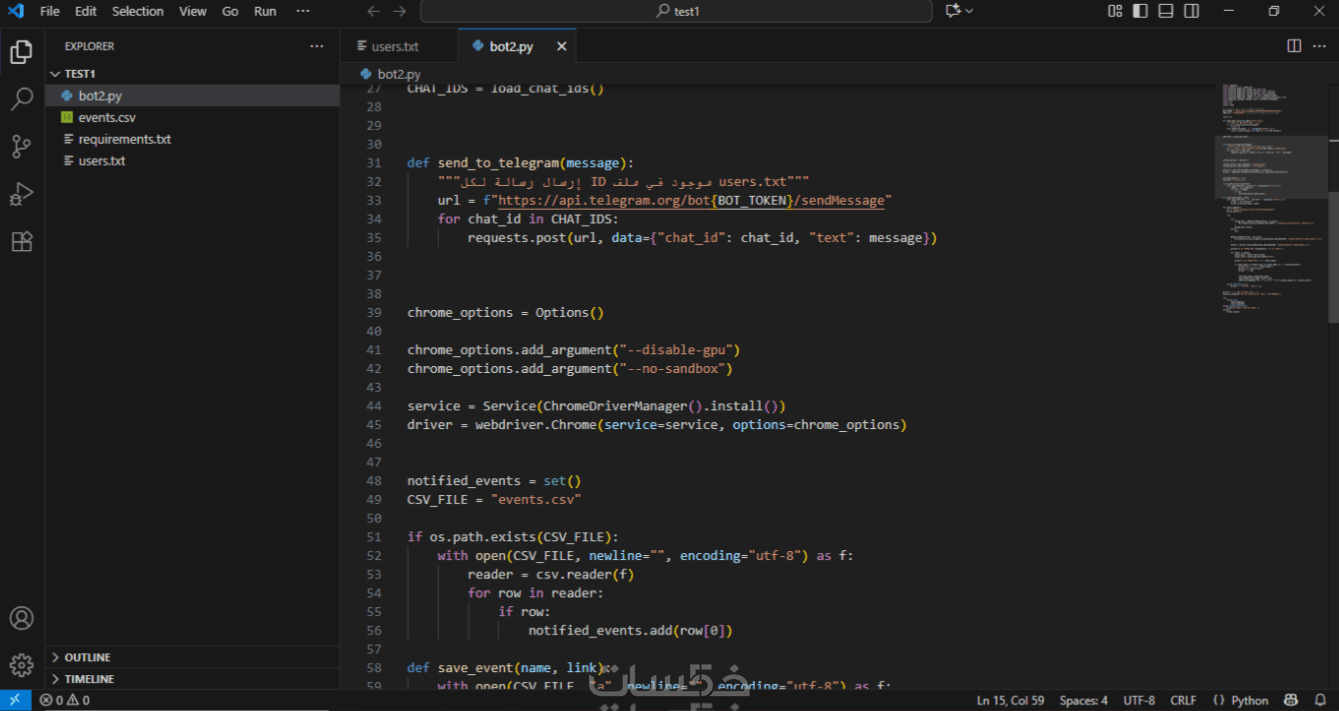Click the Python language mode button
The height and width of the screenshot is (711, 1339).
(1241, 700)
